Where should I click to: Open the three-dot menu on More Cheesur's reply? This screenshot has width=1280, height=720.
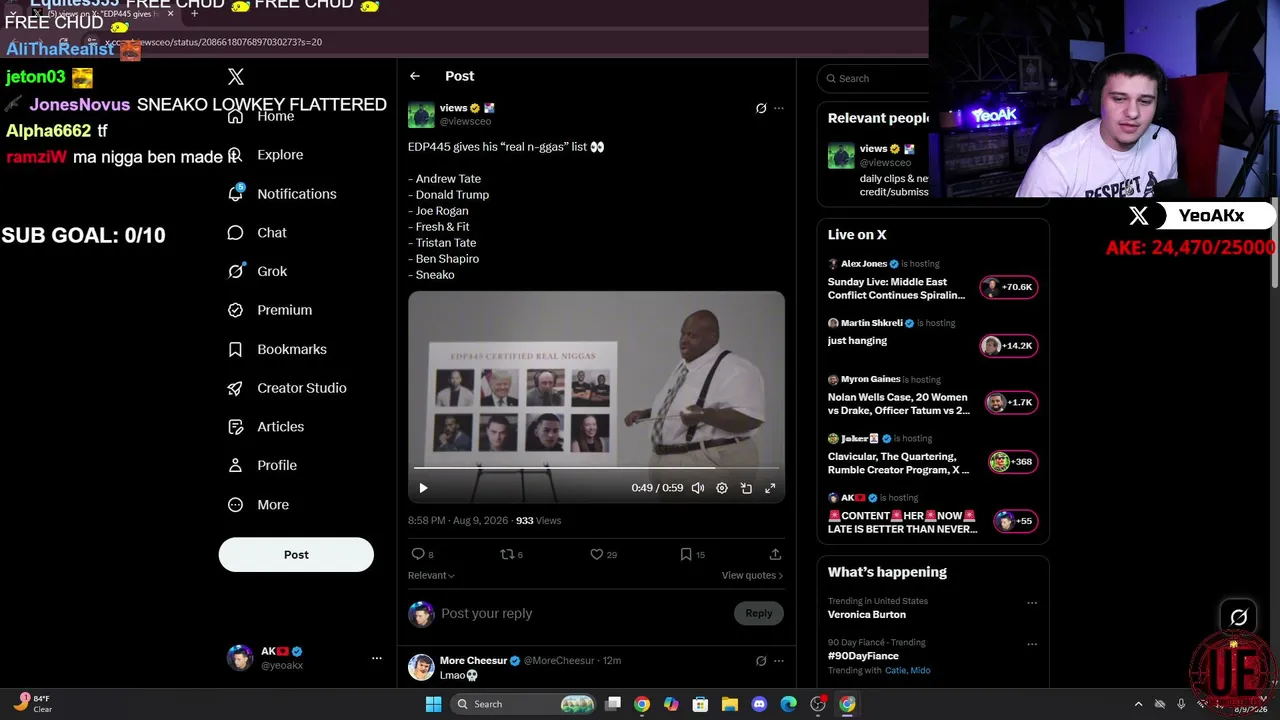click(779, 661)
